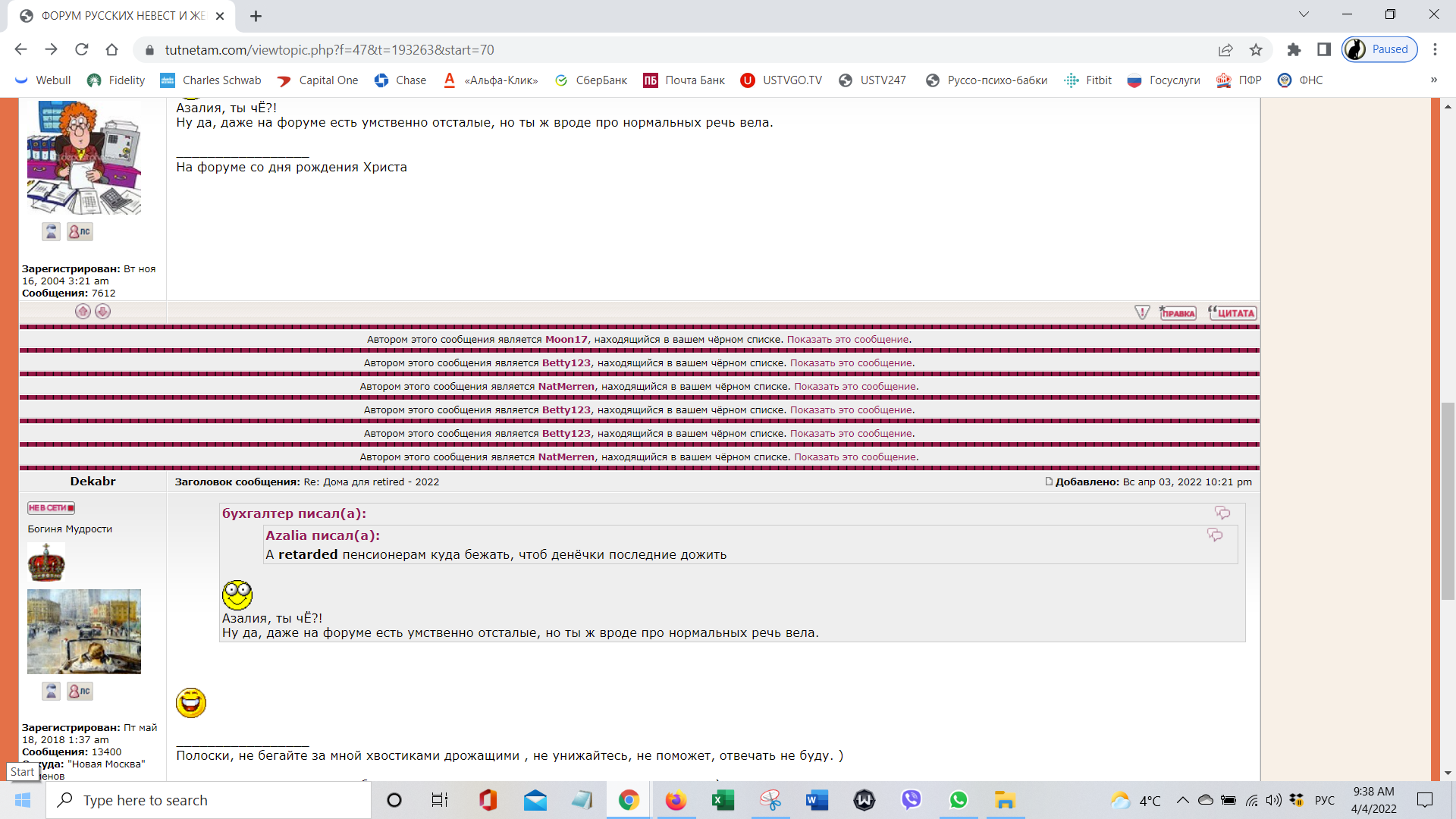1456x819 pixels.
Task: Show first hidden message from NatMerren
Action: click(855, 387)
